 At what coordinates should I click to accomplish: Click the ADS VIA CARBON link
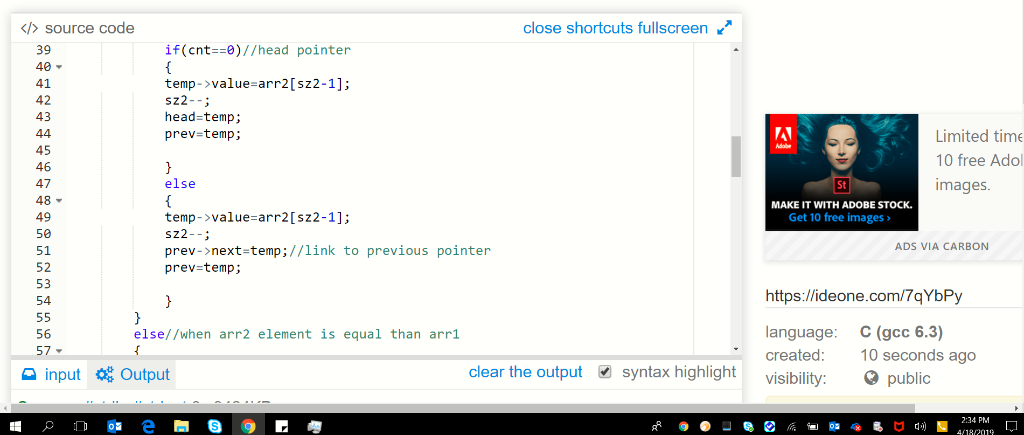943,246
